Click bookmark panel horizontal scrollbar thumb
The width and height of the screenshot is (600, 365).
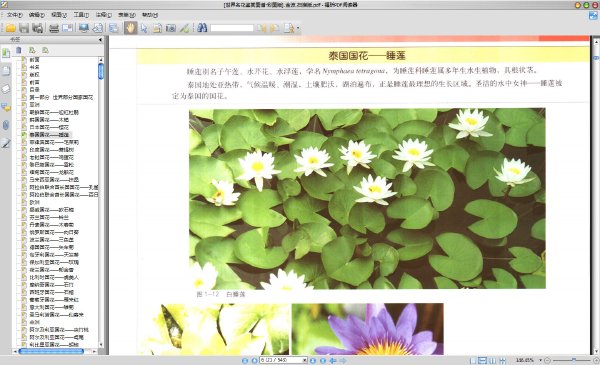click(x=51, y=351)
